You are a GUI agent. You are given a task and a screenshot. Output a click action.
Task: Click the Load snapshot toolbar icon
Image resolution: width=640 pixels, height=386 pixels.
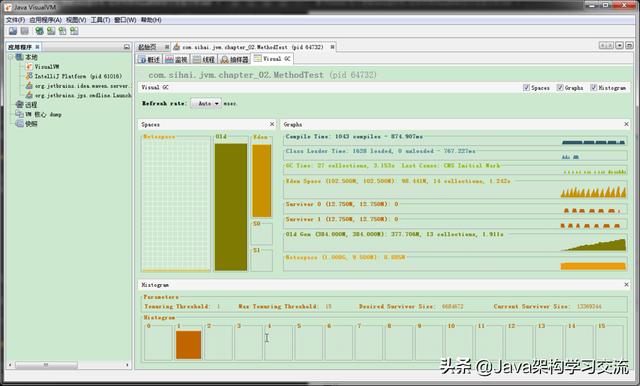pos(13,31)
